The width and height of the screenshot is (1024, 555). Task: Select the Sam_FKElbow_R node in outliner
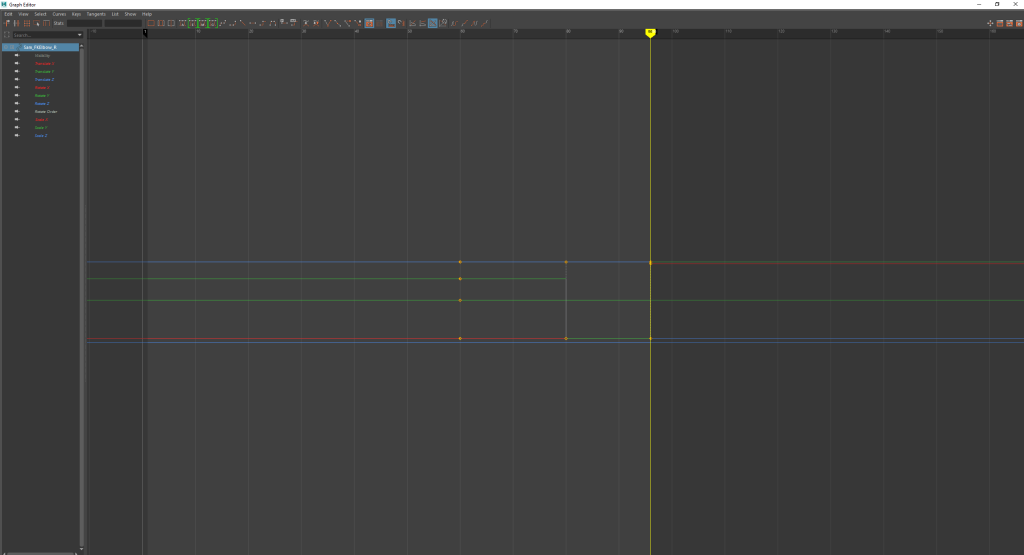point(40,47)
